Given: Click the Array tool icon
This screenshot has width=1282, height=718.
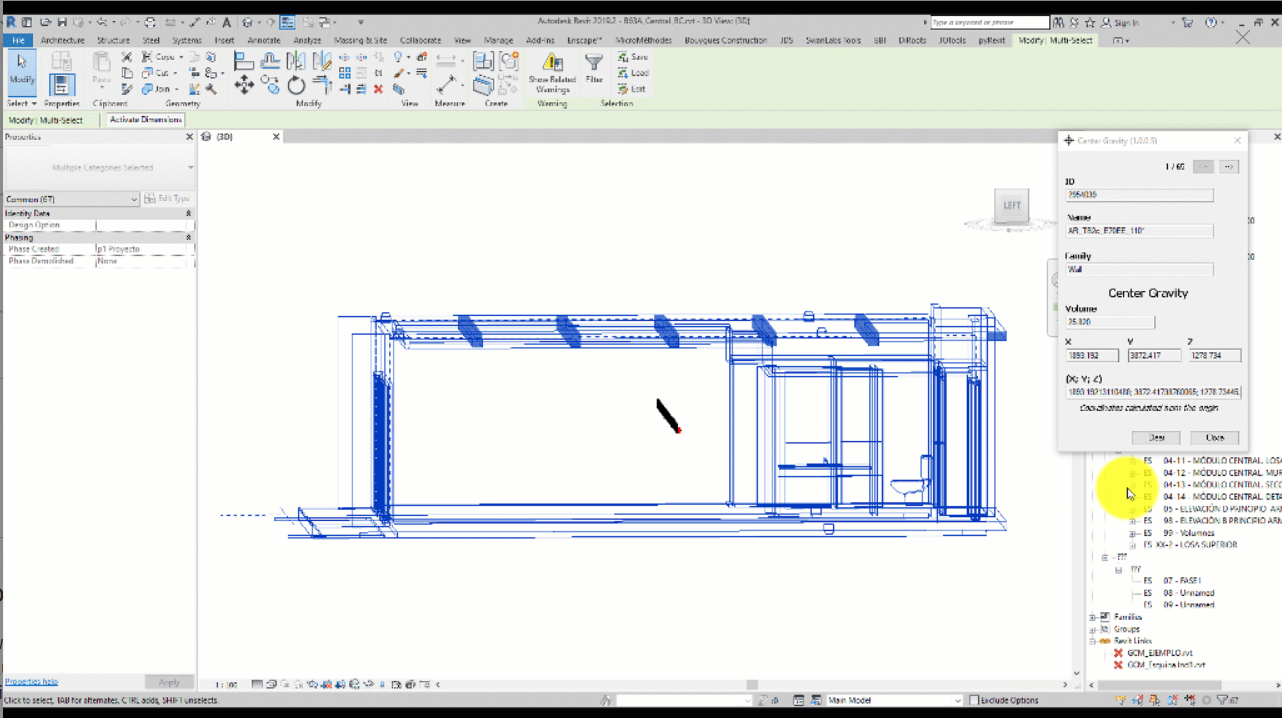Looking at the screenshot, I should 345,73.
